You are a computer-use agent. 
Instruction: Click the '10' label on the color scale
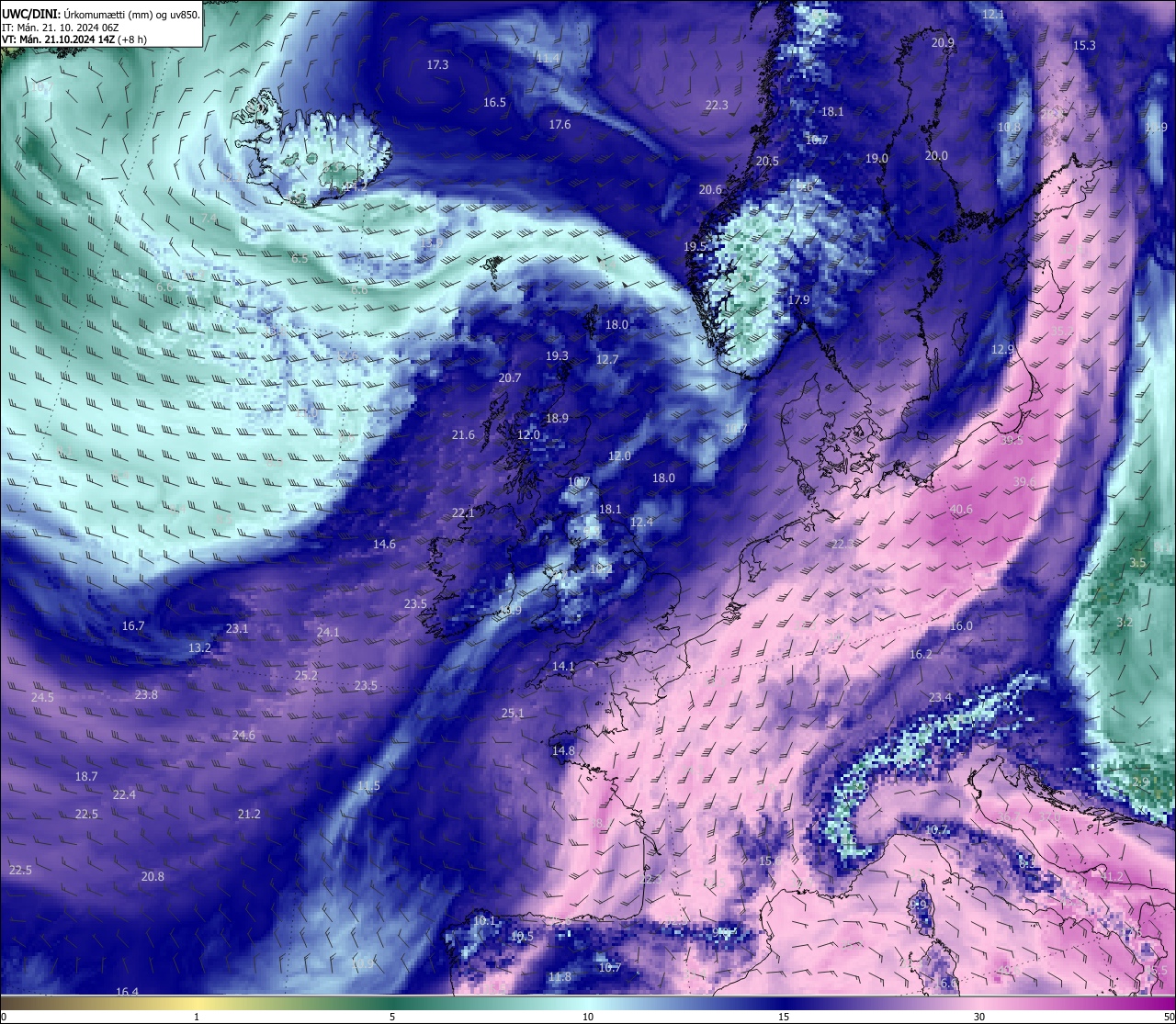point(588,1017)
